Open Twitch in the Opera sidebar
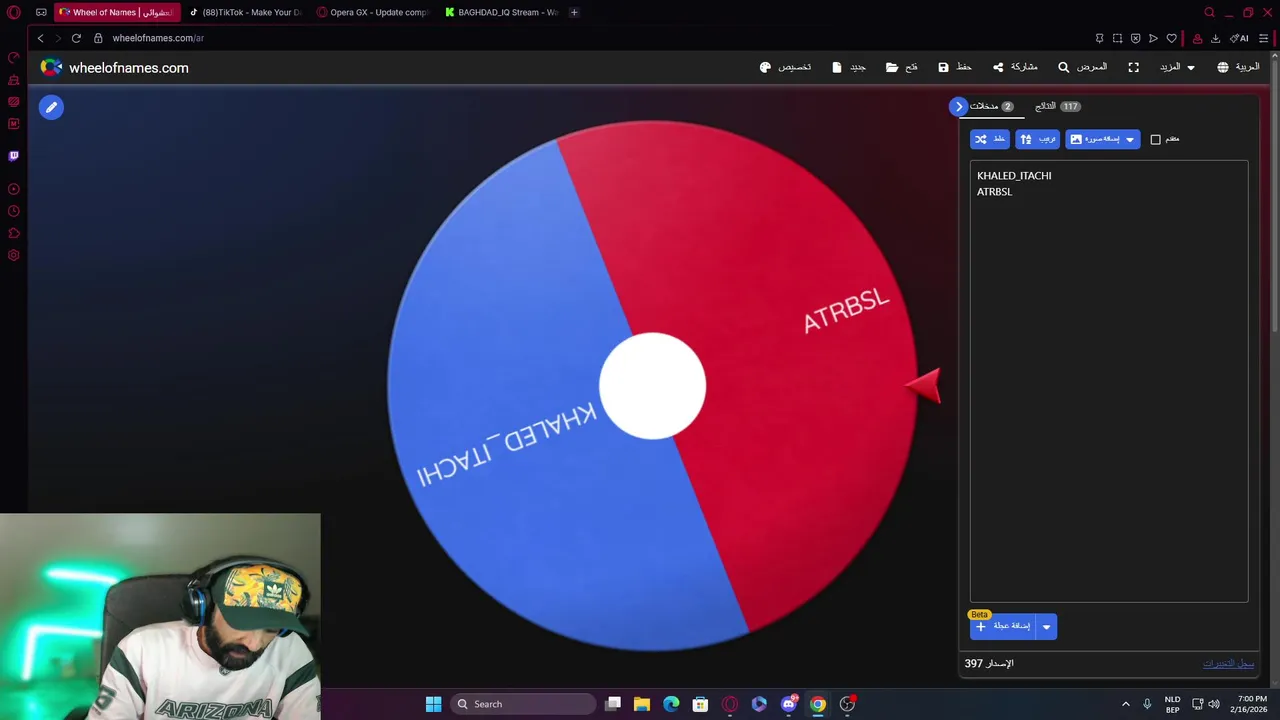 14,156
